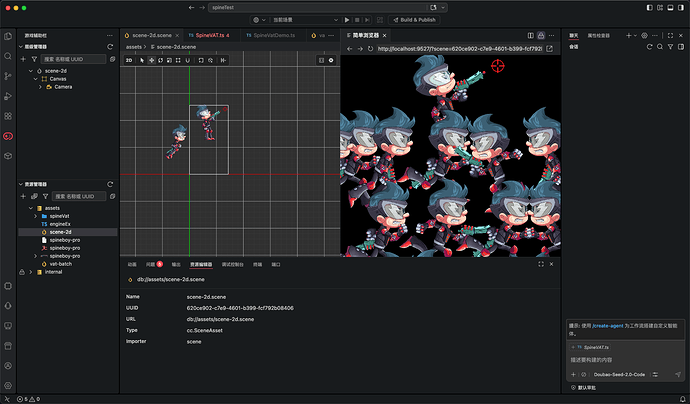Switch to the inspector tab in right panel
The width and height of the screenshot is (690, 404).
[x=598, y=36]
